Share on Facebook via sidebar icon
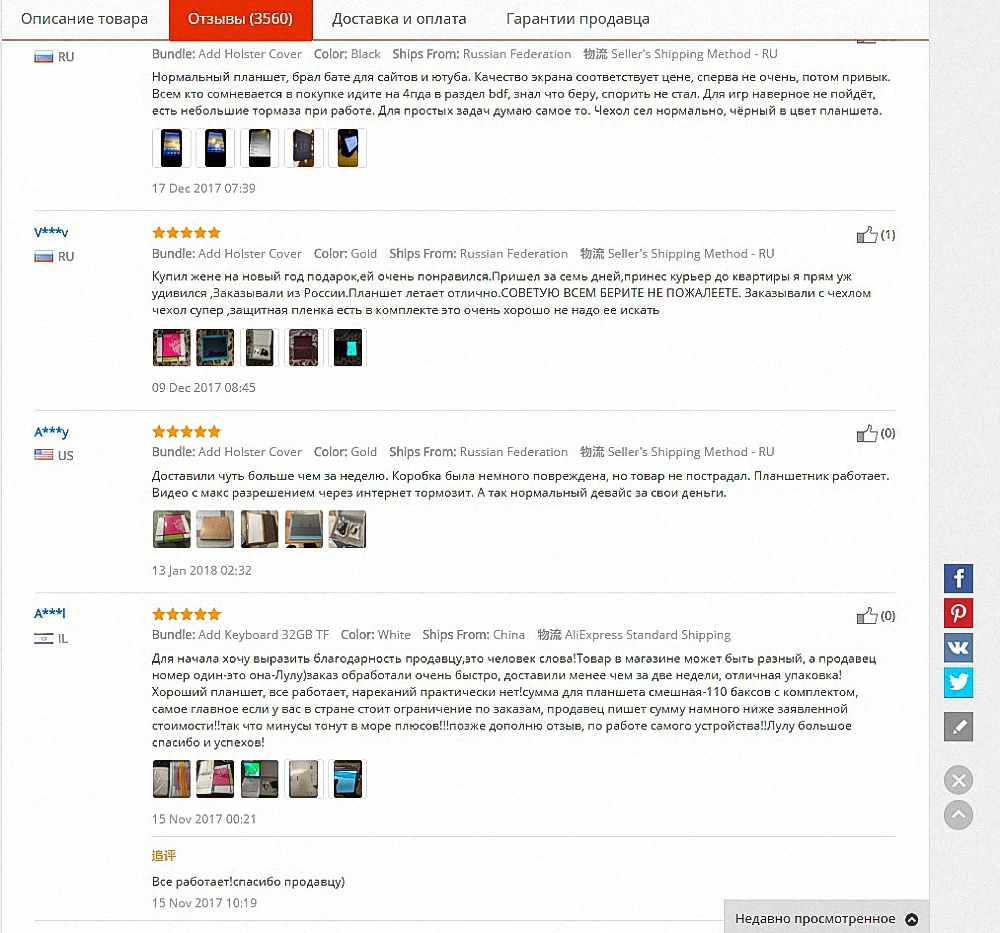 [x=958, y=578]
